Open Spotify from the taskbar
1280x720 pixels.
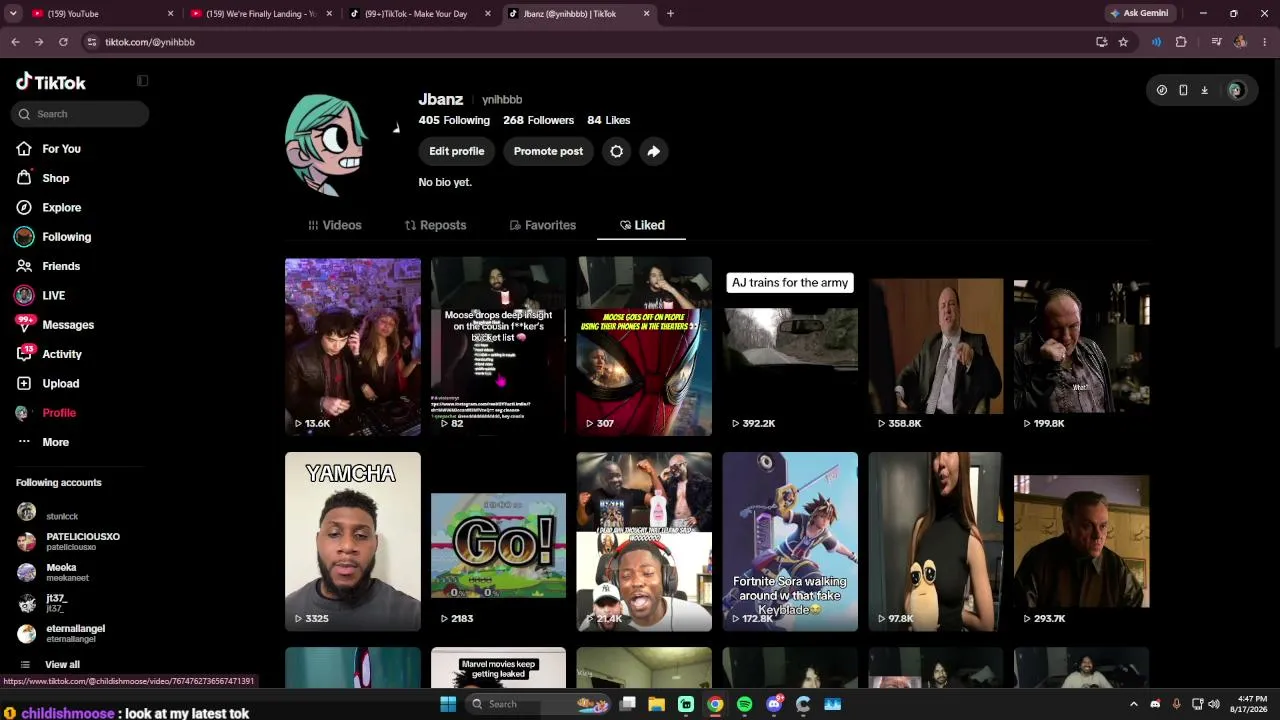(745, 704)
